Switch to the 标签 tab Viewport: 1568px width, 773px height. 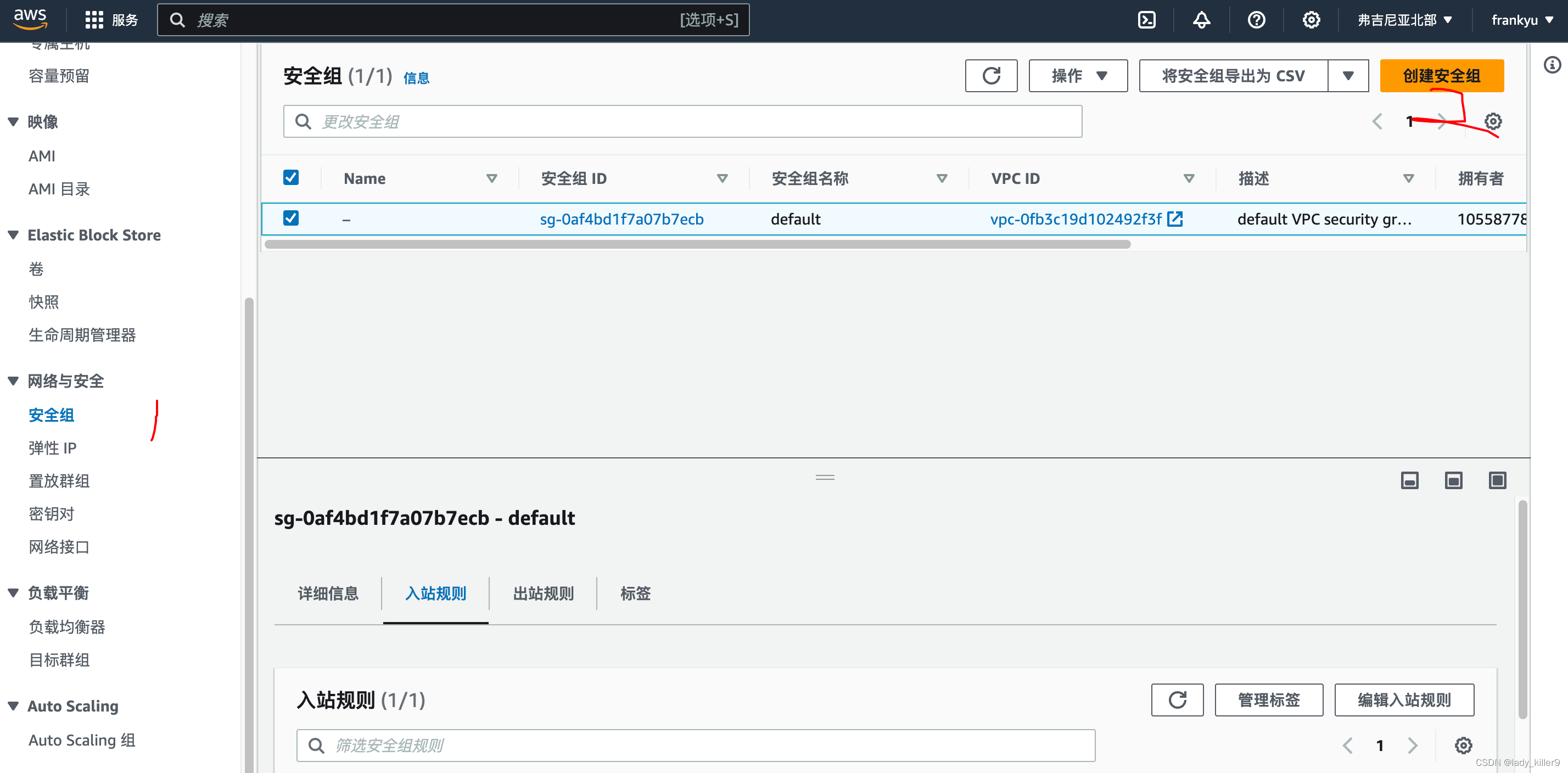pos(635,593)
